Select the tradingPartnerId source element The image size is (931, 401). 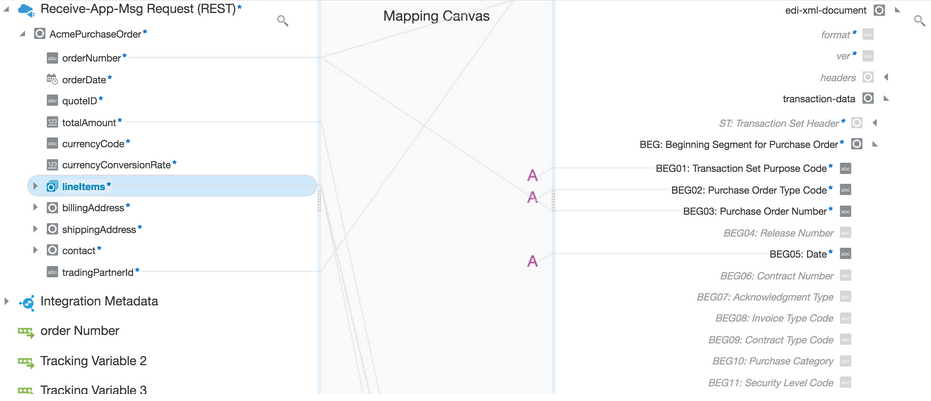pyautogui.click(x=97, y=272)
